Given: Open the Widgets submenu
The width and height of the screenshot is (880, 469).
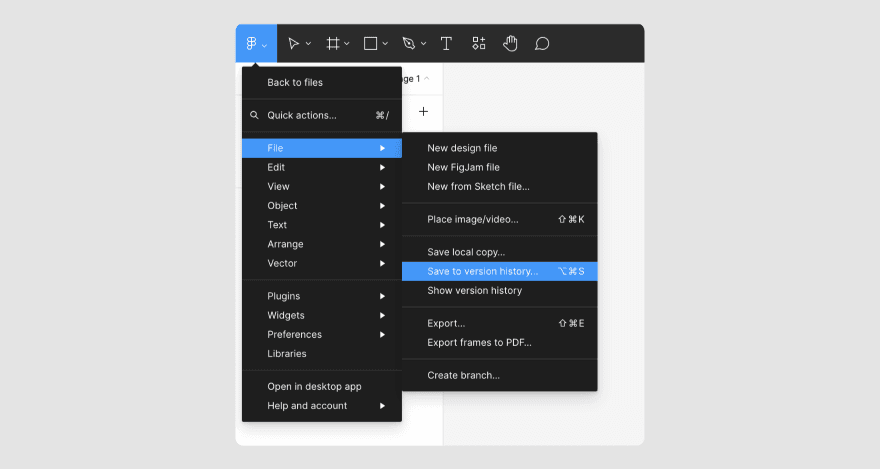Looking at the screenshot, I should pyautogui.click(x=322, y=315).
